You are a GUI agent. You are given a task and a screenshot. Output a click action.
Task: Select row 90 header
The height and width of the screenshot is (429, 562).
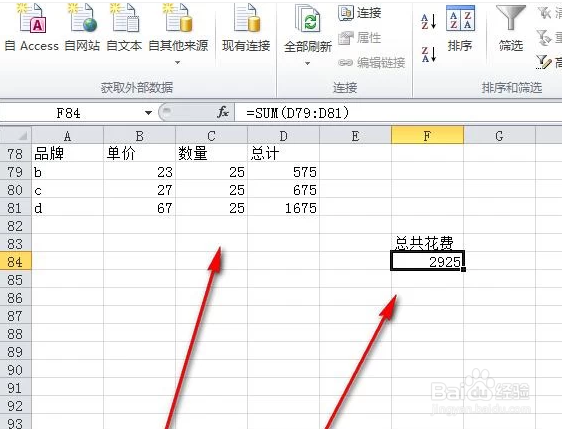coord(15,370)
